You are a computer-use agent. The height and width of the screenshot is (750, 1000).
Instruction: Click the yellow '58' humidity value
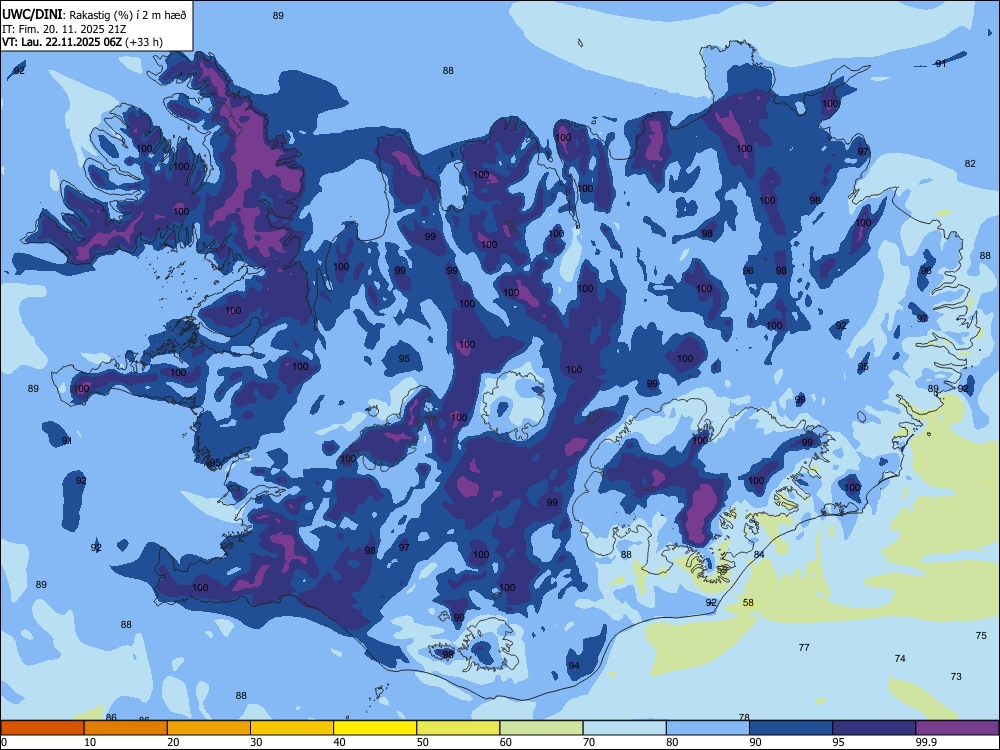pos(749,602)
